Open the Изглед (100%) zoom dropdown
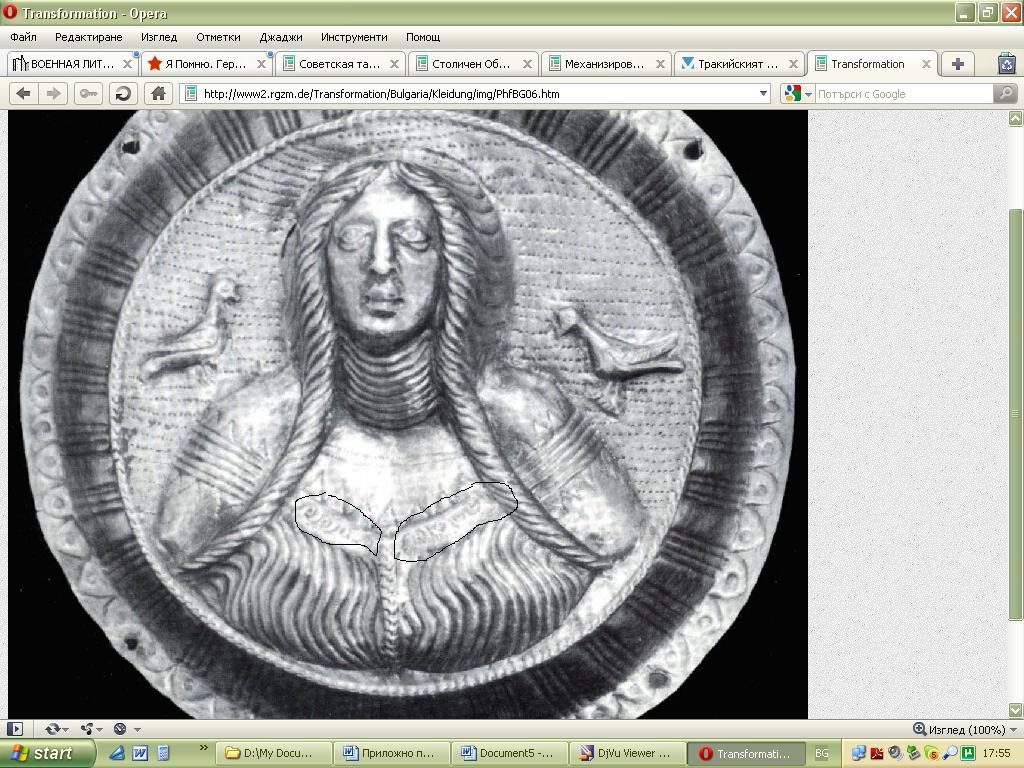This screenshot has width=1024, height=768. point(1014,729)
